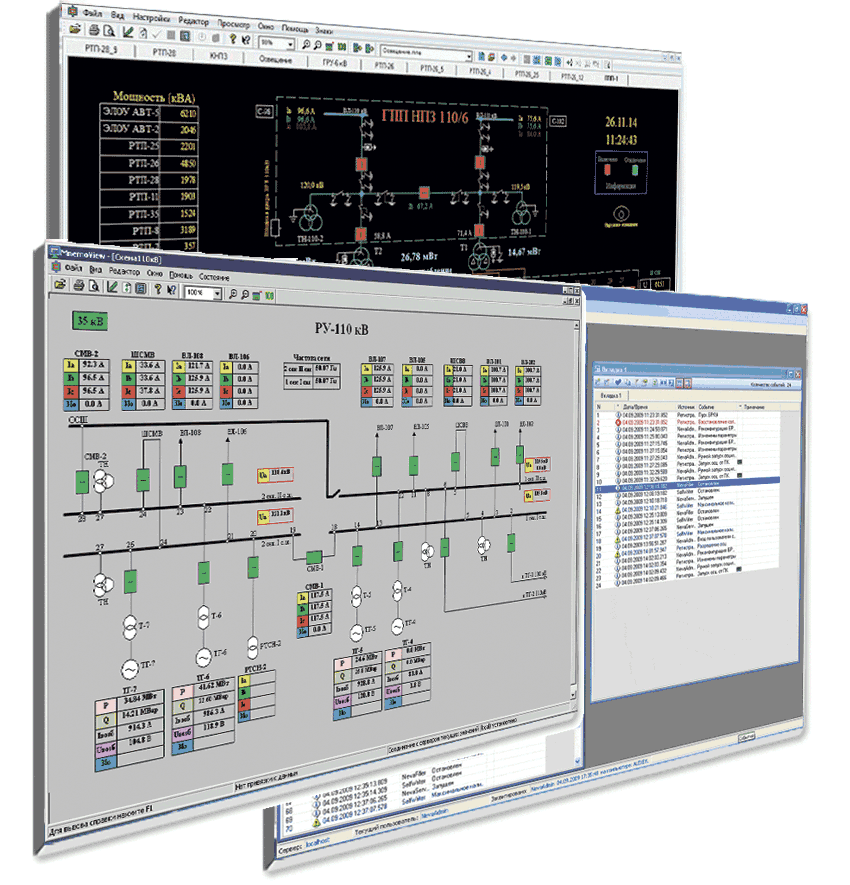Open the Файл menu in the top black-schematic window
The height and width of the screenshot is (885, 850).
[x=92, y=12]
